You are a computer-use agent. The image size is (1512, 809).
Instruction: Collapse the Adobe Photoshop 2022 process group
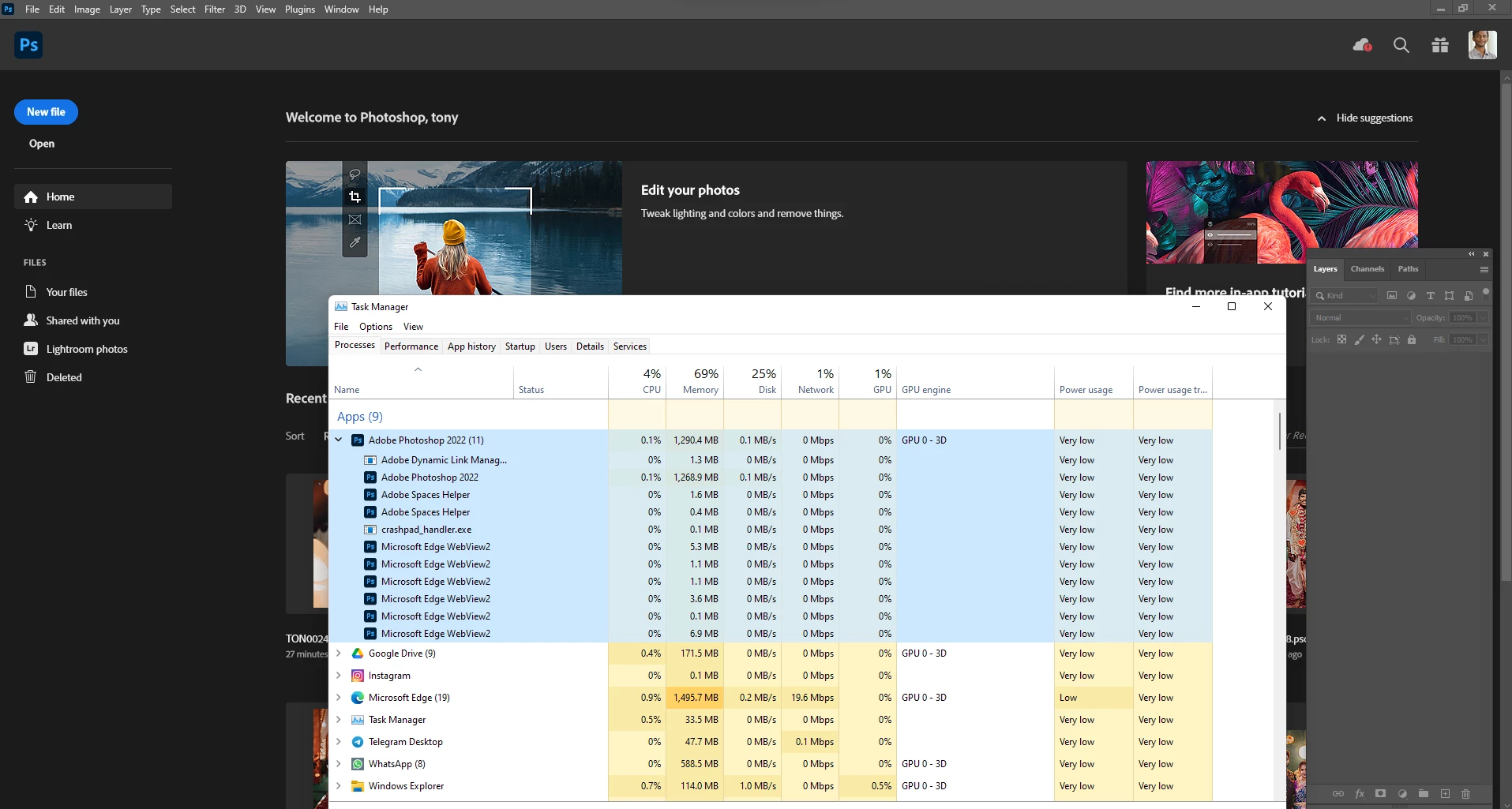click(339, 440)
